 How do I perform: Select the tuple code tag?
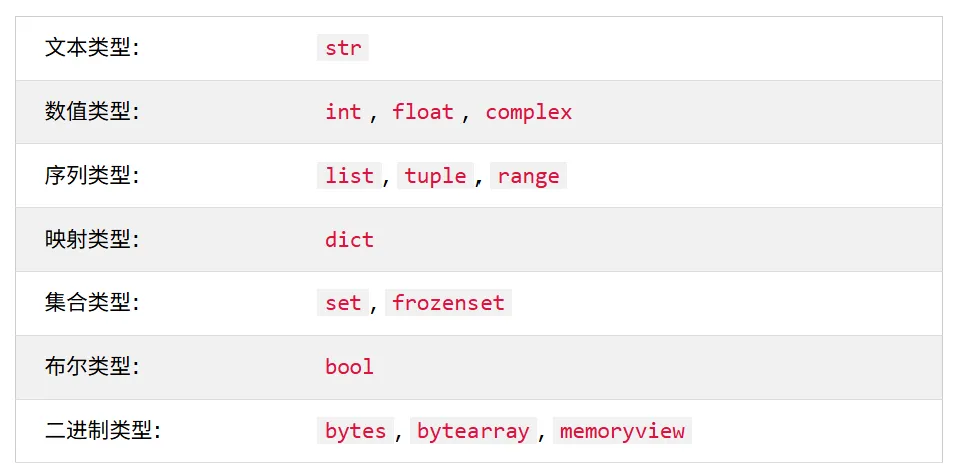(x=436, y=176)
